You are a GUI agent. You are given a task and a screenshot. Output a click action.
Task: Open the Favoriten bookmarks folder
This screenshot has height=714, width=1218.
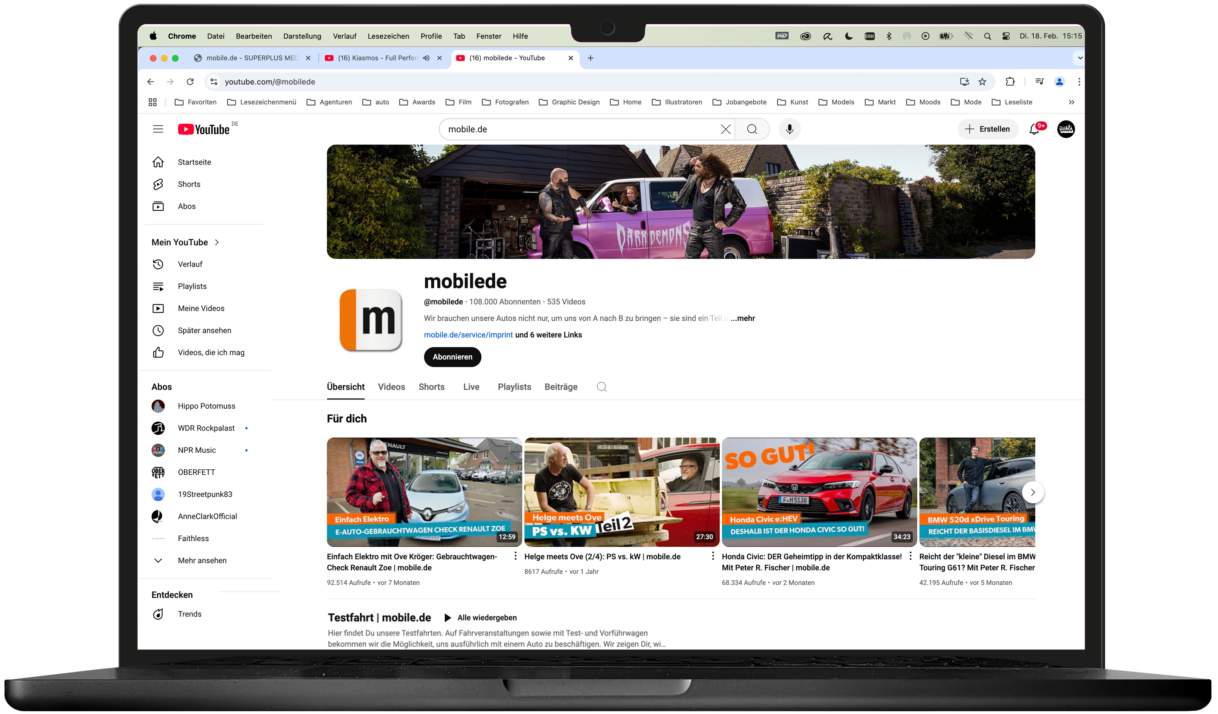(x=195, y=102)
